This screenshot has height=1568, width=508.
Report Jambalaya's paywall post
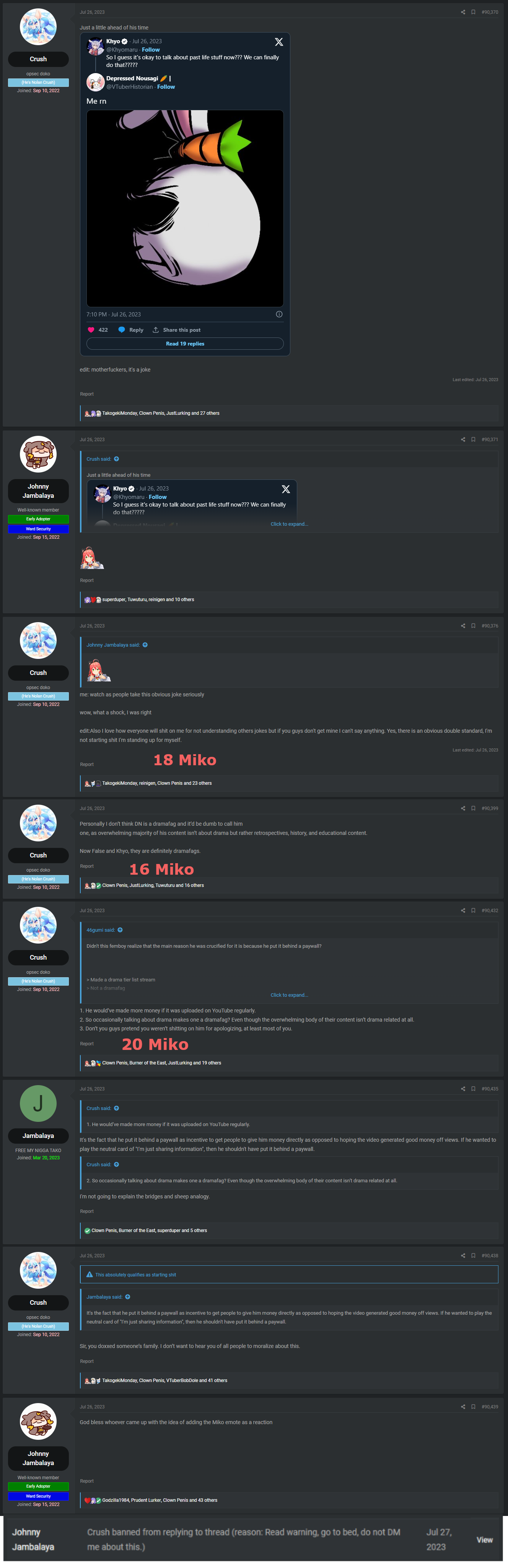point(87,1212)
